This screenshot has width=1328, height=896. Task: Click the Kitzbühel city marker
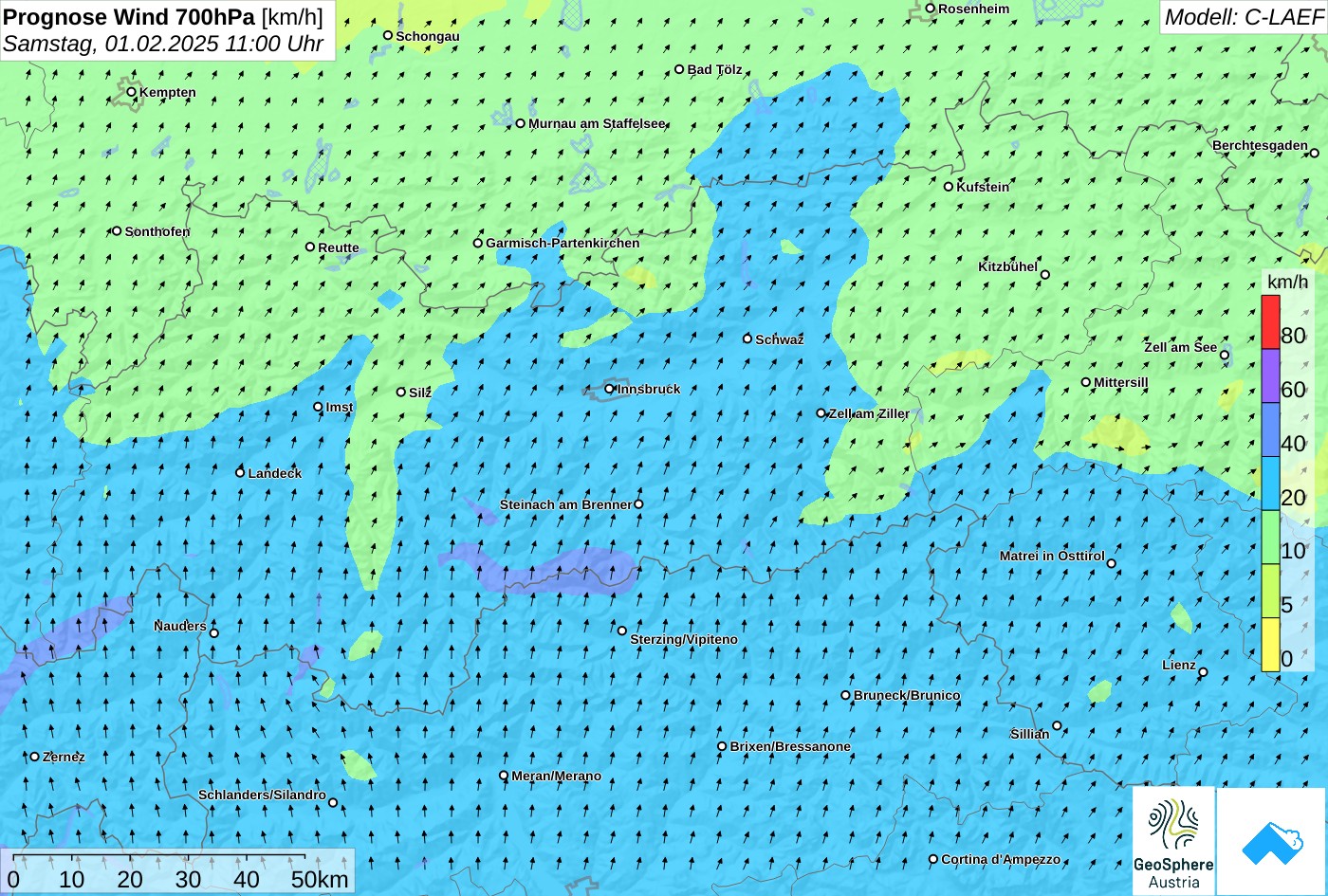[1045, 275]
